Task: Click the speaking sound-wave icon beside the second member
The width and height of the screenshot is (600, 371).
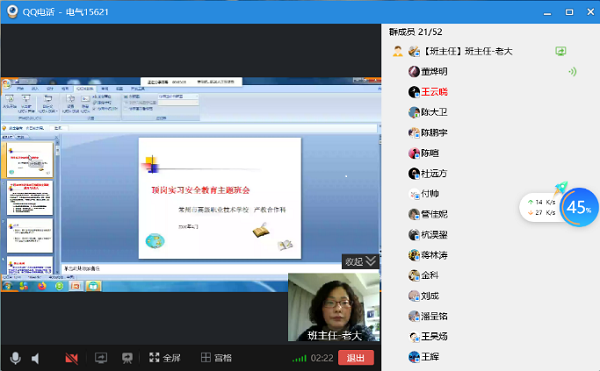Action: tap(572, 72)
